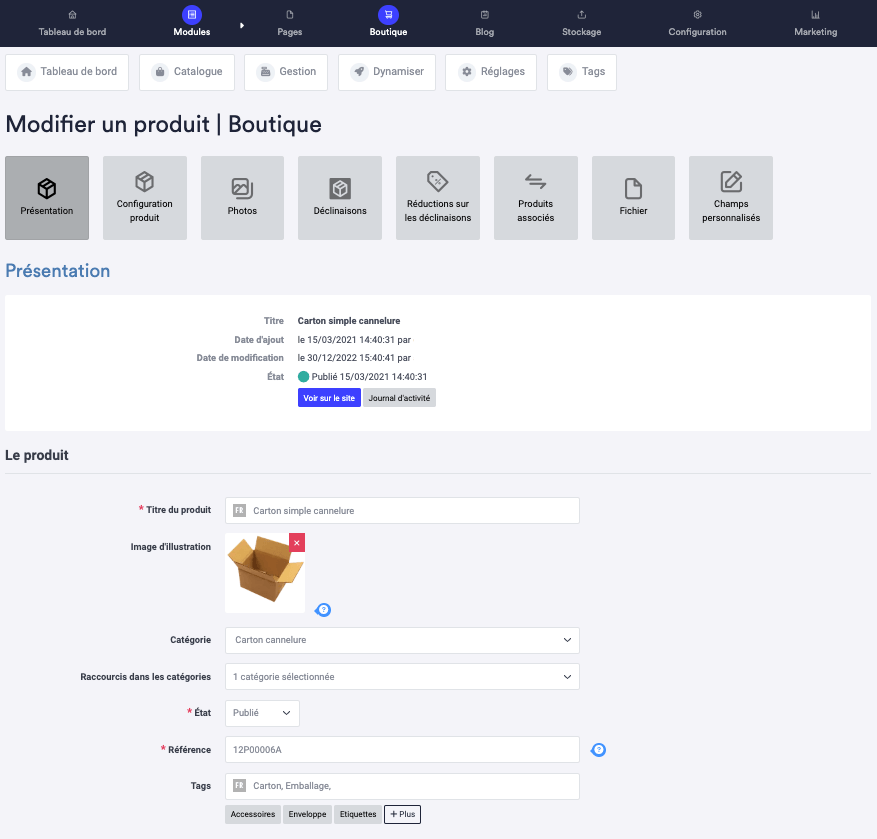The height and width of the screenshot is (839, 877).
Task: Click the home icon in top bar
Action: [72, 15]
